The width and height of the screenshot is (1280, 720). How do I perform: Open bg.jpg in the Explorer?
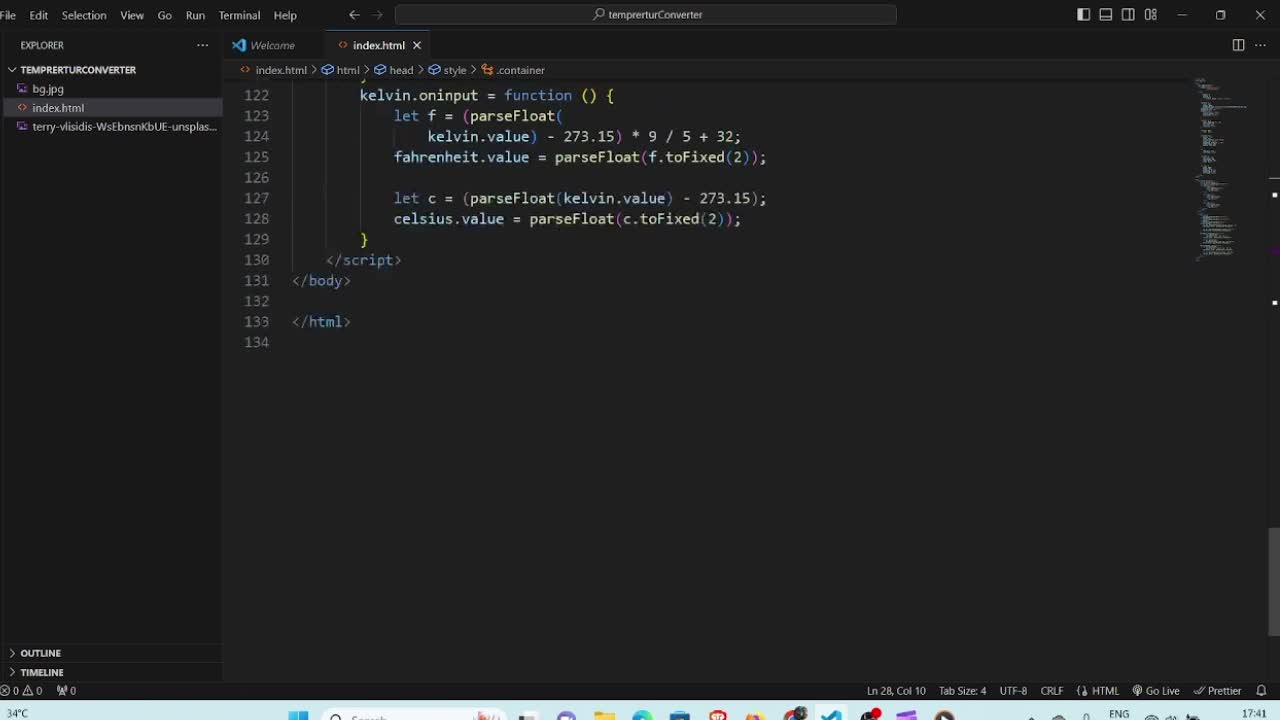(x=48, y=89)
